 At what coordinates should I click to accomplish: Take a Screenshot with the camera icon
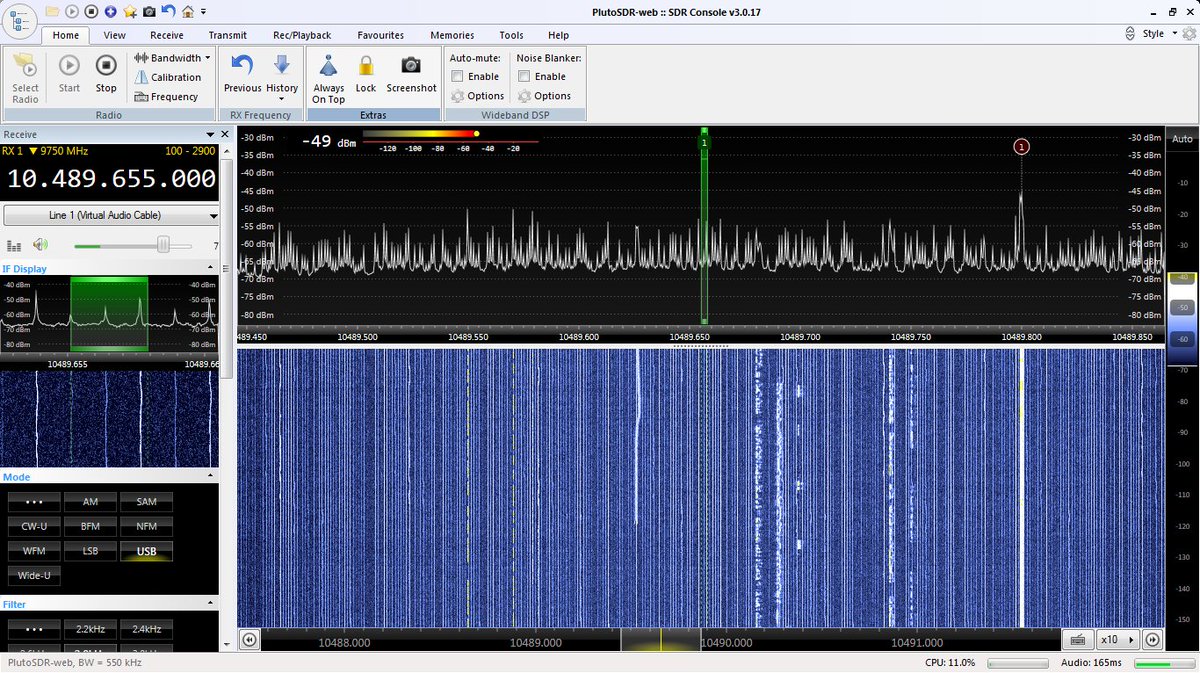[x=411, y=74]
